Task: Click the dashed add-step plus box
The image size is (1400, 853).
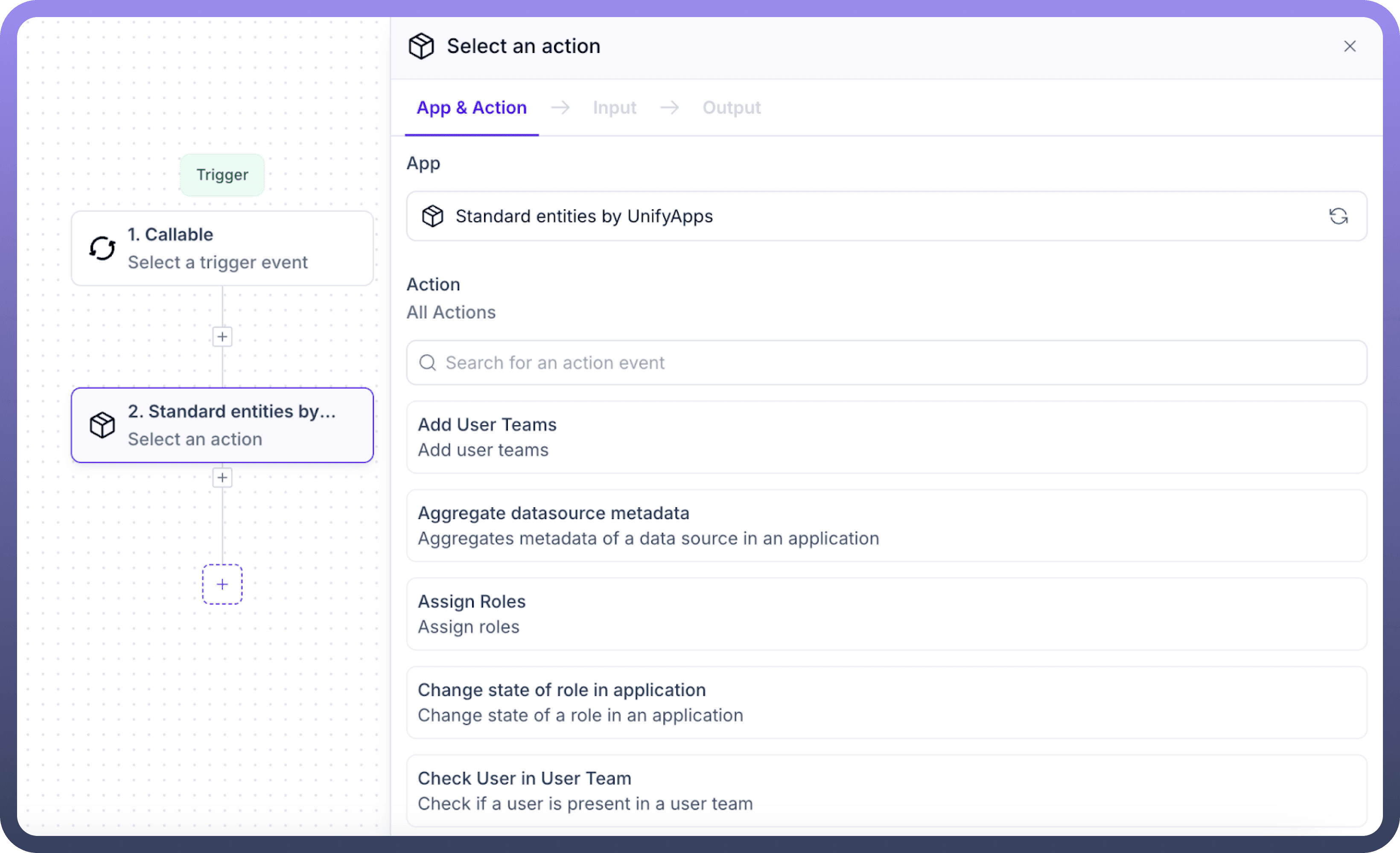Action: click(222, 584)
